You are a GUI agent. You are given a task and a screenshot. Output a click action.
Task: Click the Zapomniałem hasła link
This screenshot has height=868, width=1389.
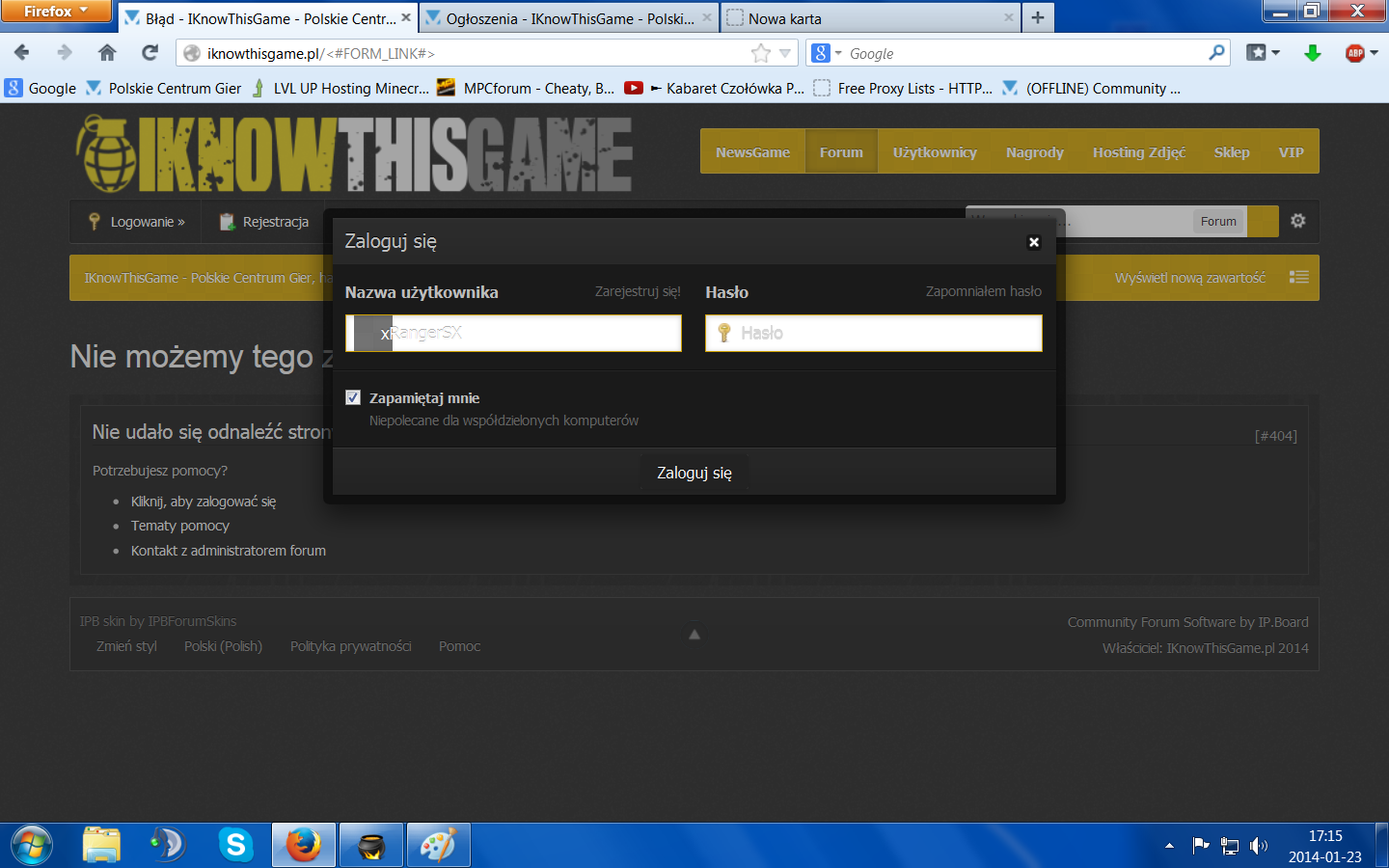(983, 291)
